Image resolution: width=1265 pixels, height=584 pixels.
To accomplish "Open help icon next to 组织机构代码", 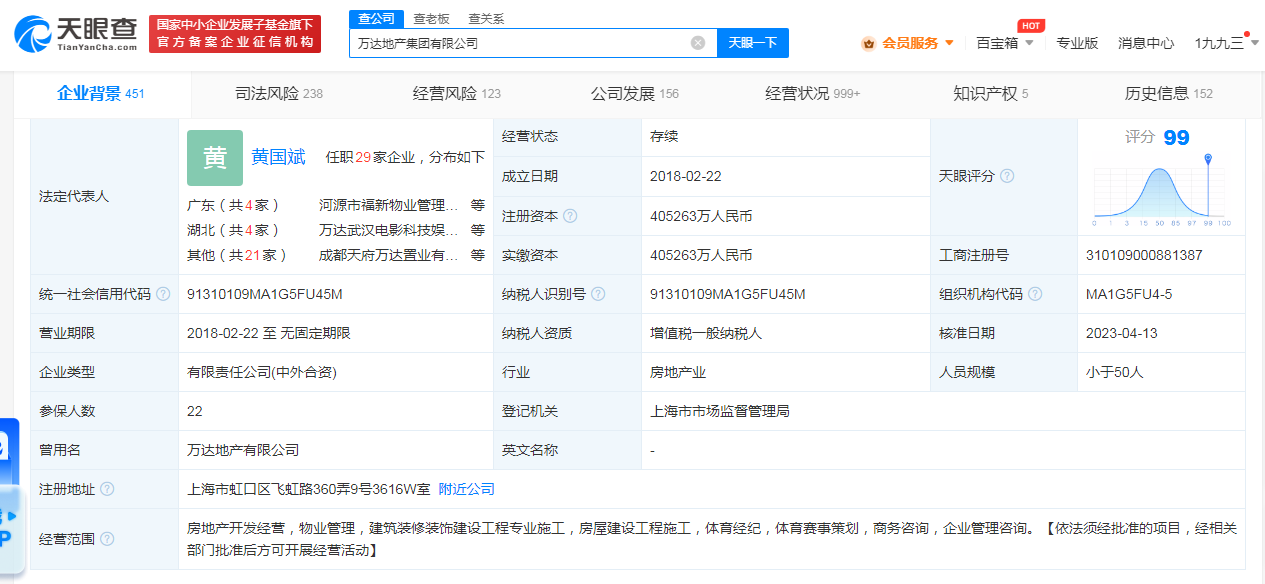I will (1035, 294).
